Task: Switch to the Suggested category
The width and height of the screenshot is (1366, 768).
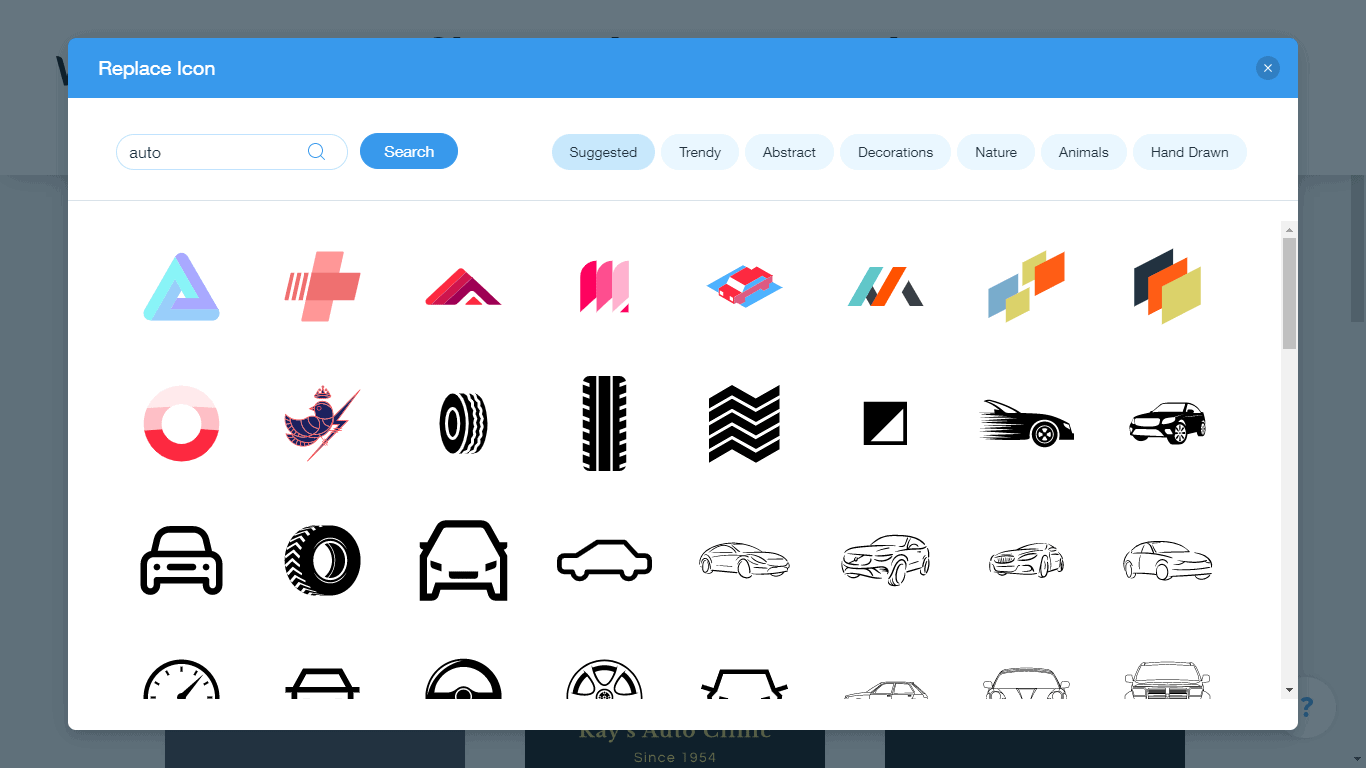Action: pyautogui.click(x=603, y=152)
